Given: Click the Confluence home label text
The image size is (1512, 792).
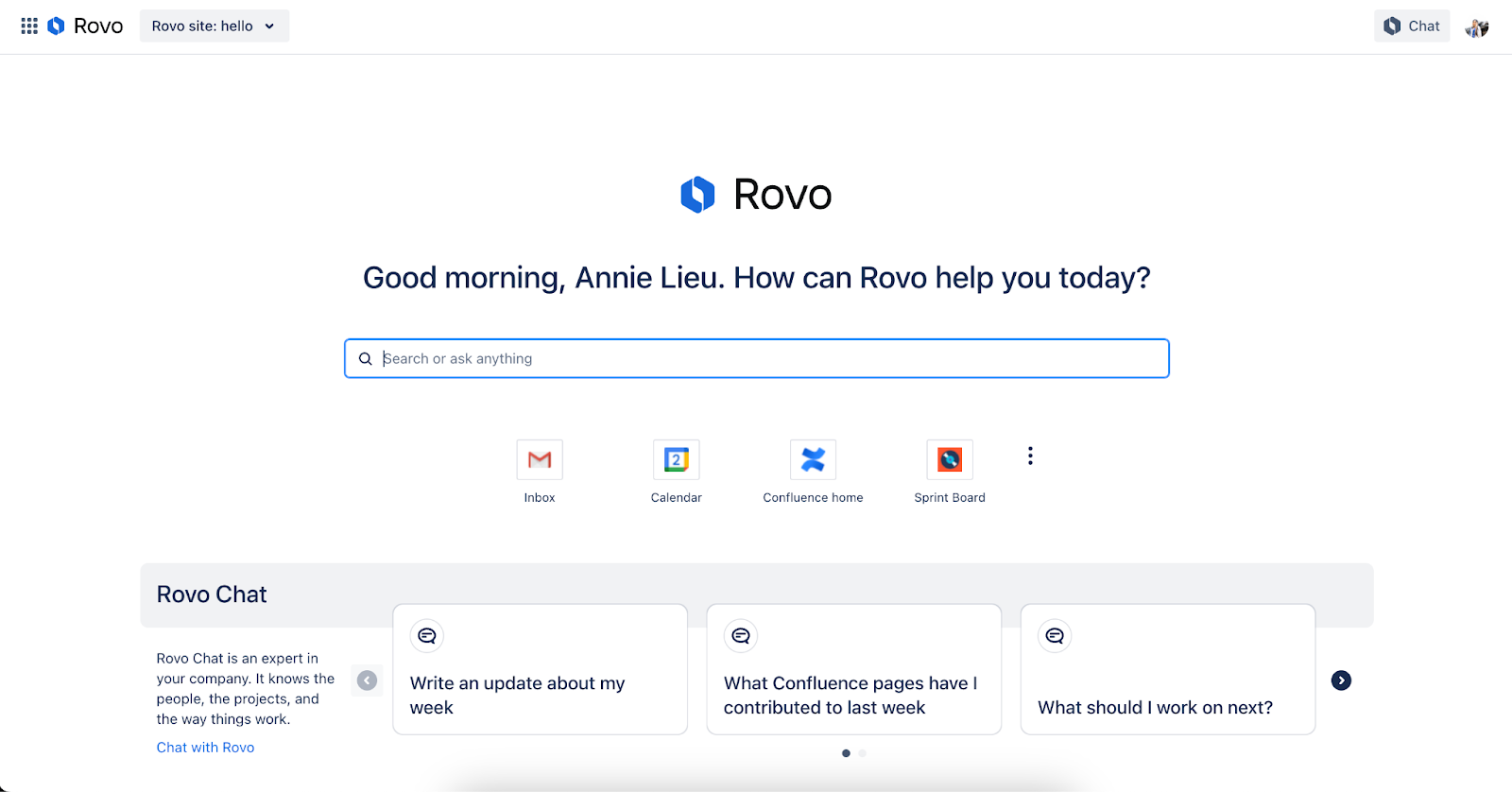Looking at the screenshot, I should point(813,498).
